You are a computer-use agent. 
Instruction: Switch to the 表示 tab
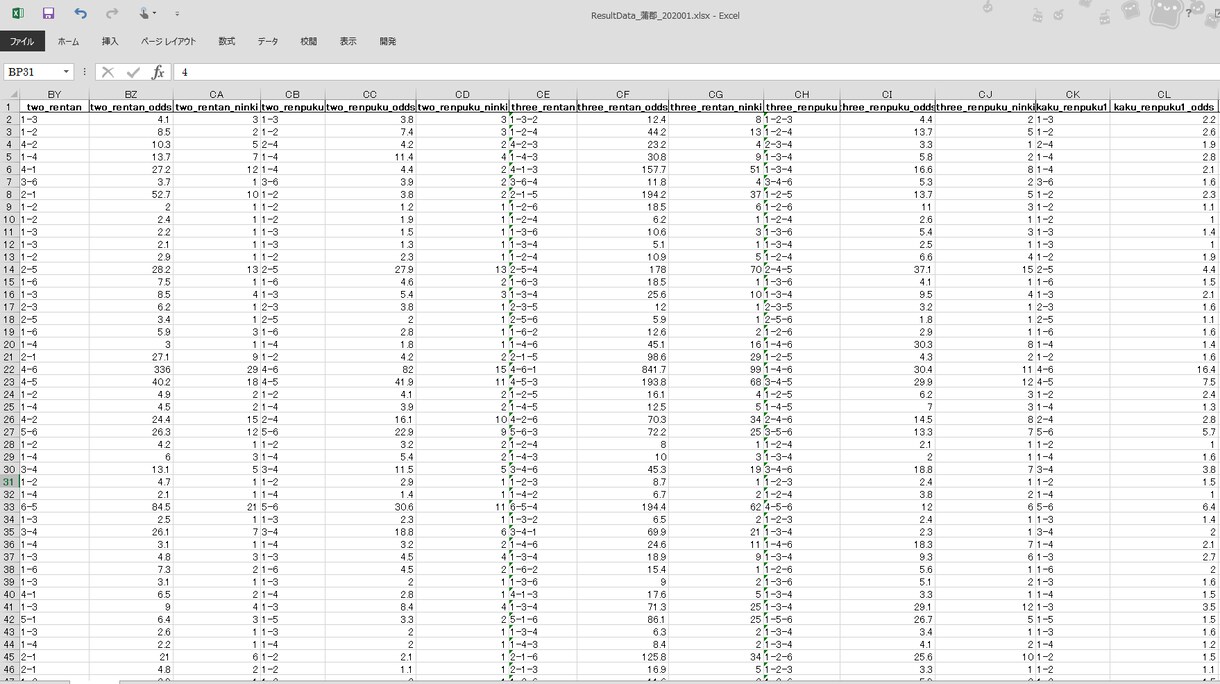click(x=348, y=42)
